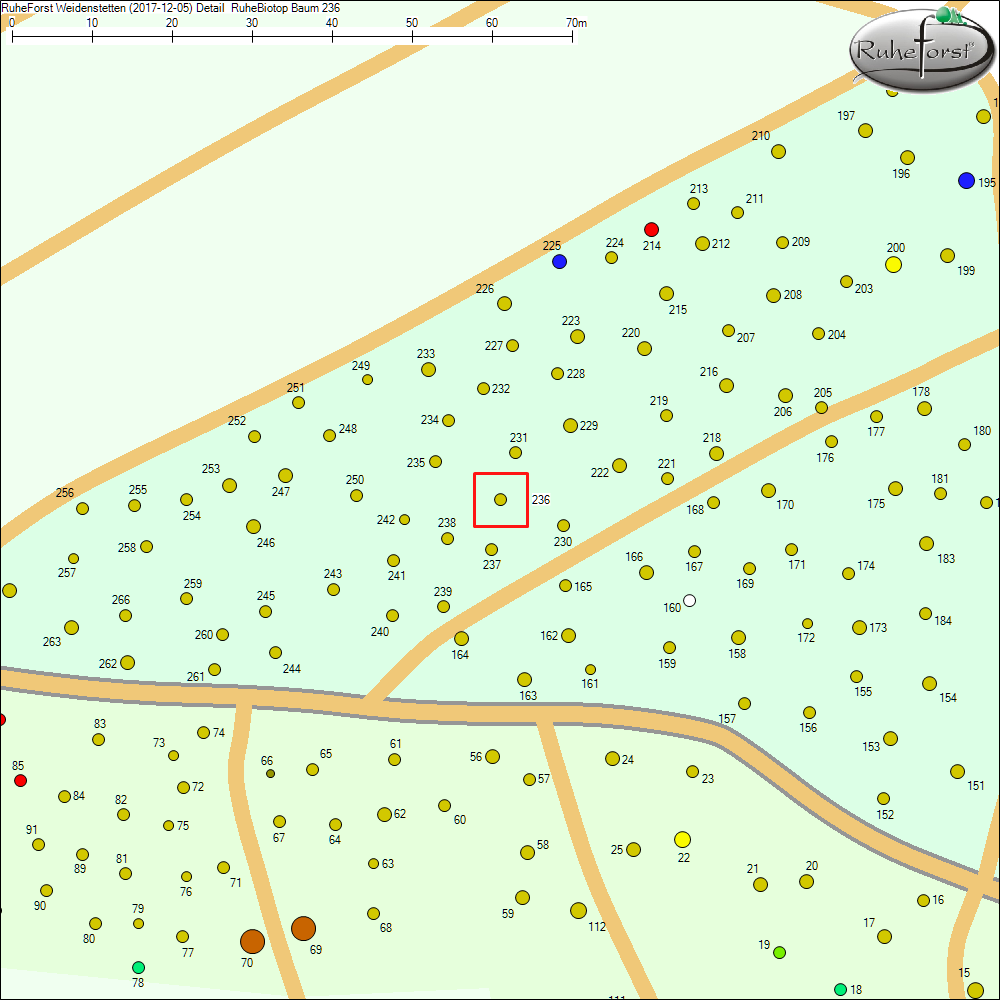This screenshot has width=1000, height=1000.
Task: Click the blue tree marker 195
Action: (x=966, y=180)
